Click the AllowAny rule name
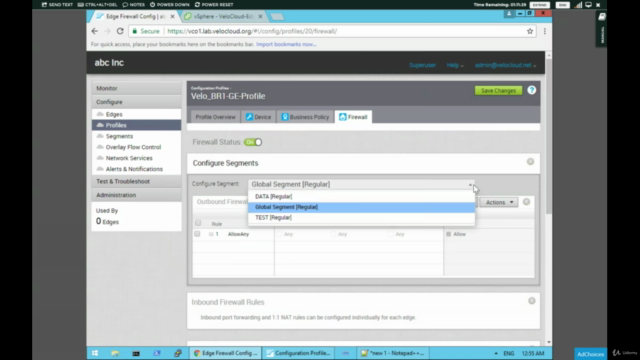The width and height of the screenshot is (640, 360). tap(238, 234)
